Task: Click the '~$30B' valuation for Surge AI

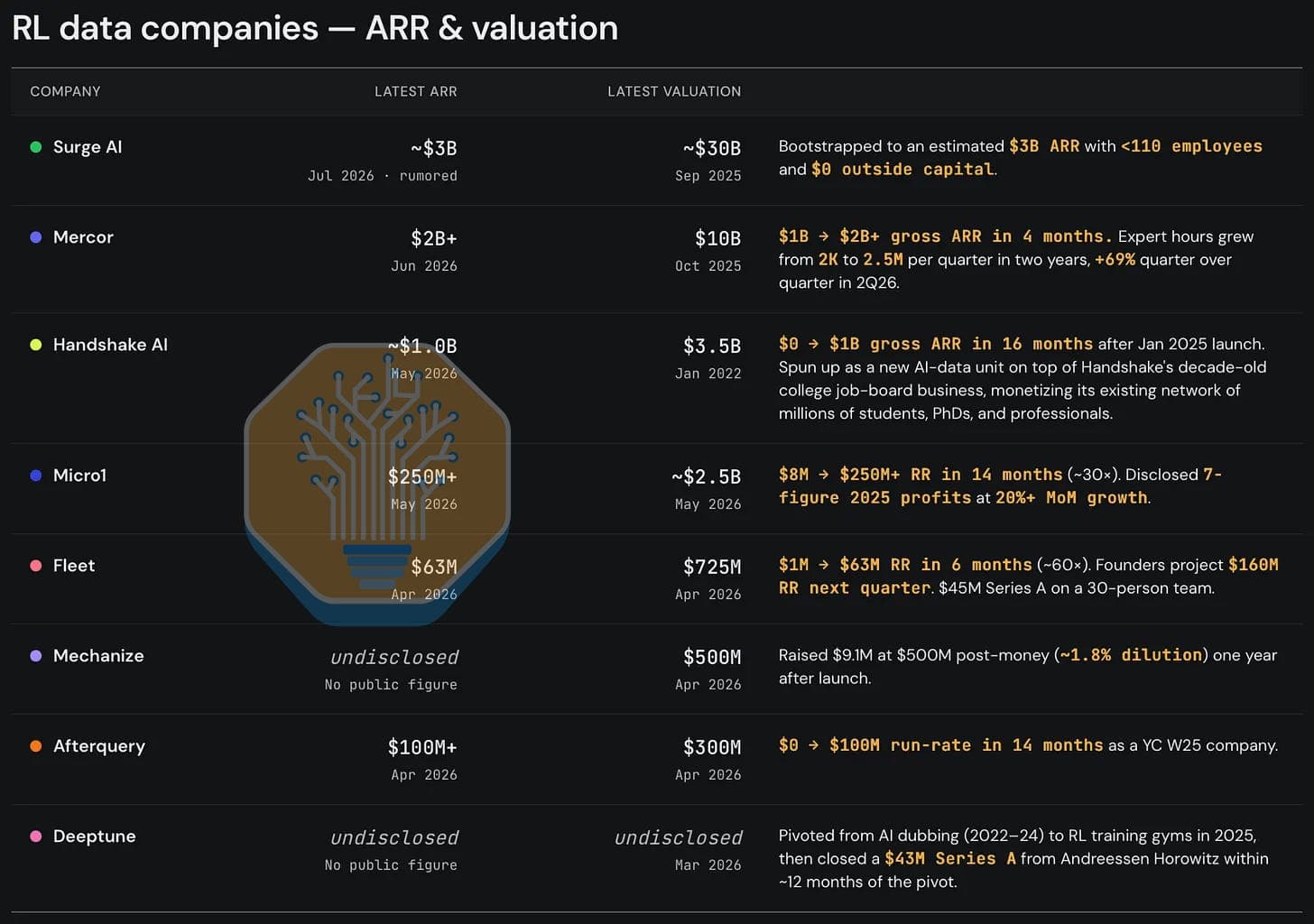Action: coord(712,148)
